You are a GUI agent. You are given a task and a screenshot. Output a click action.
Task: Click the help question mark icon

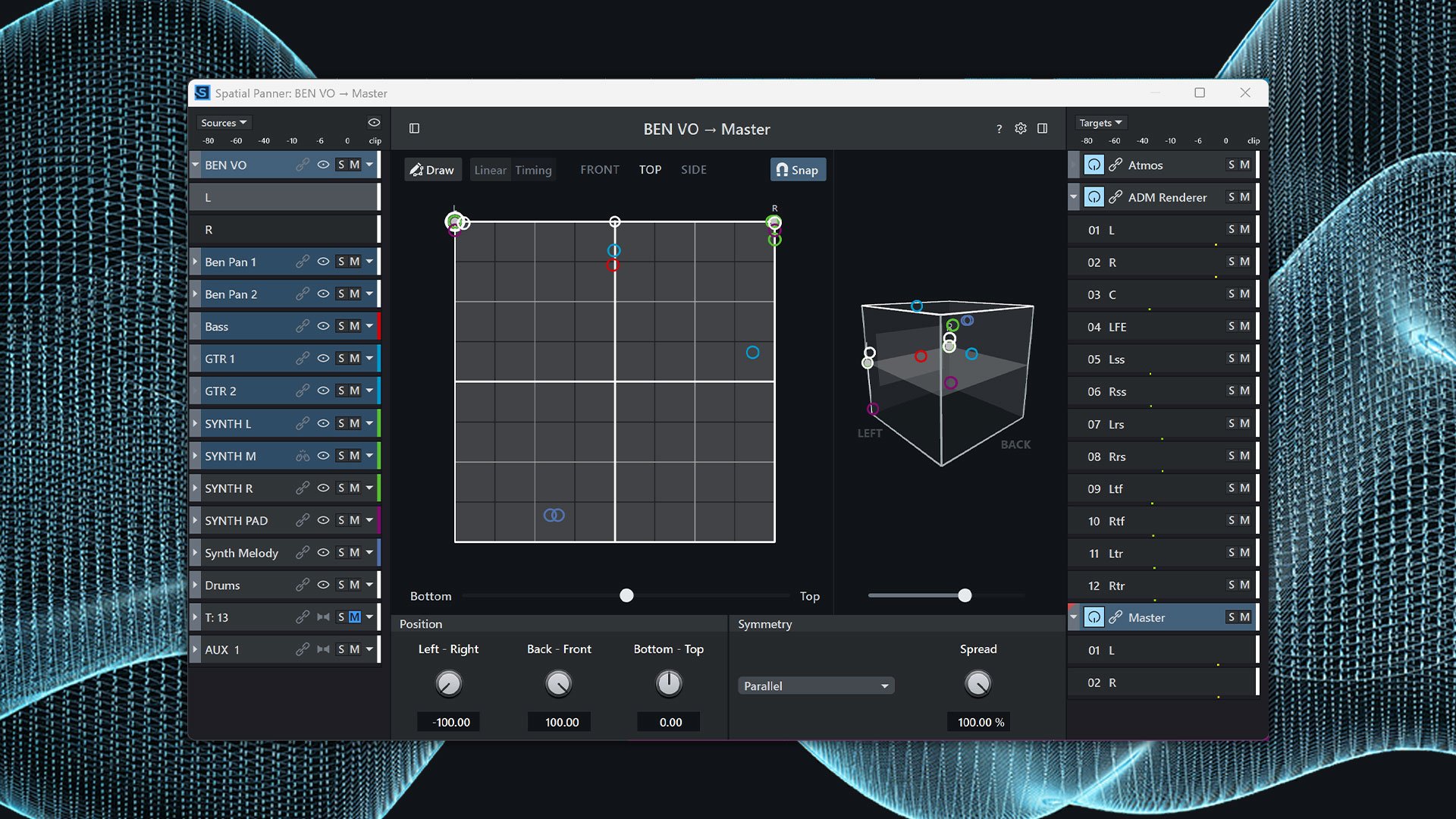point(999,129)
